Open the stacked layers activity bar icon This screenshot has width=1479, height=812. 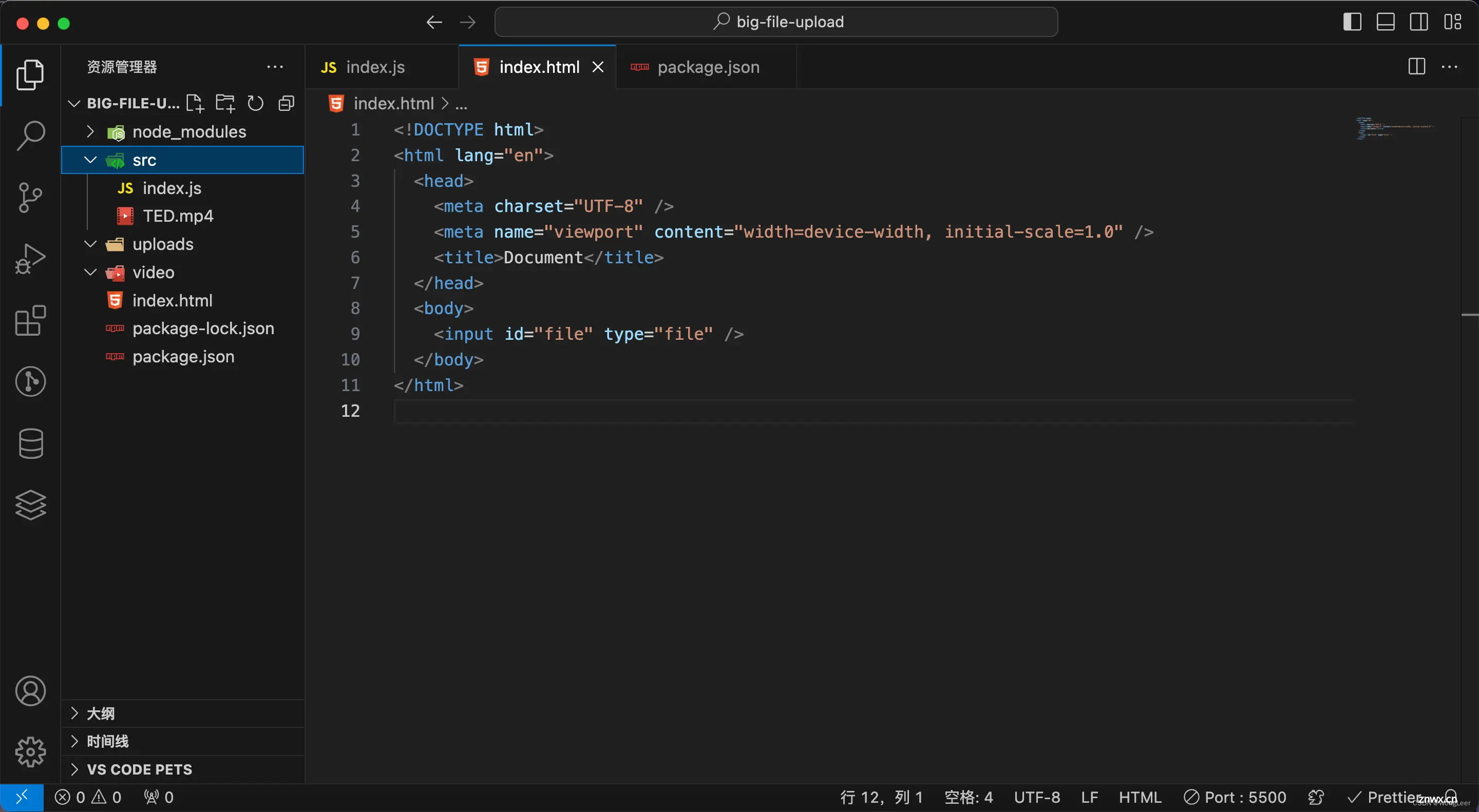[x=30, y=505]
